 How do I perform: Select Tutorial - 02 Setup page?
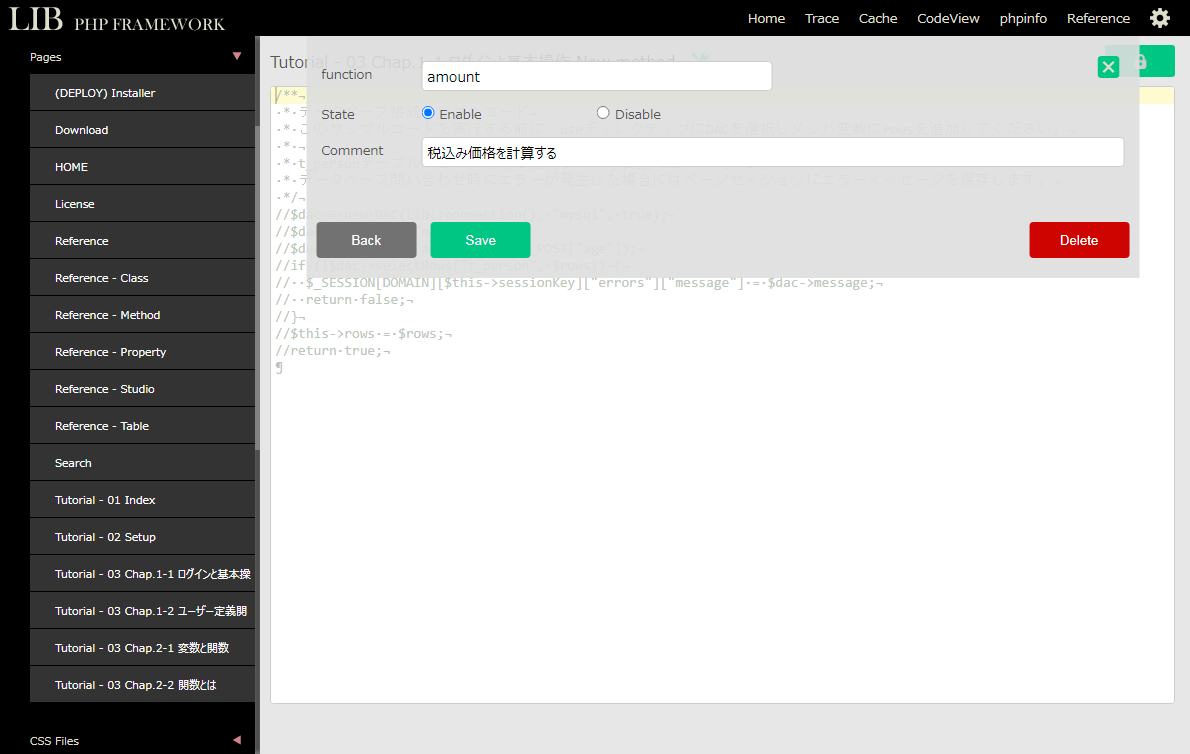105,537
